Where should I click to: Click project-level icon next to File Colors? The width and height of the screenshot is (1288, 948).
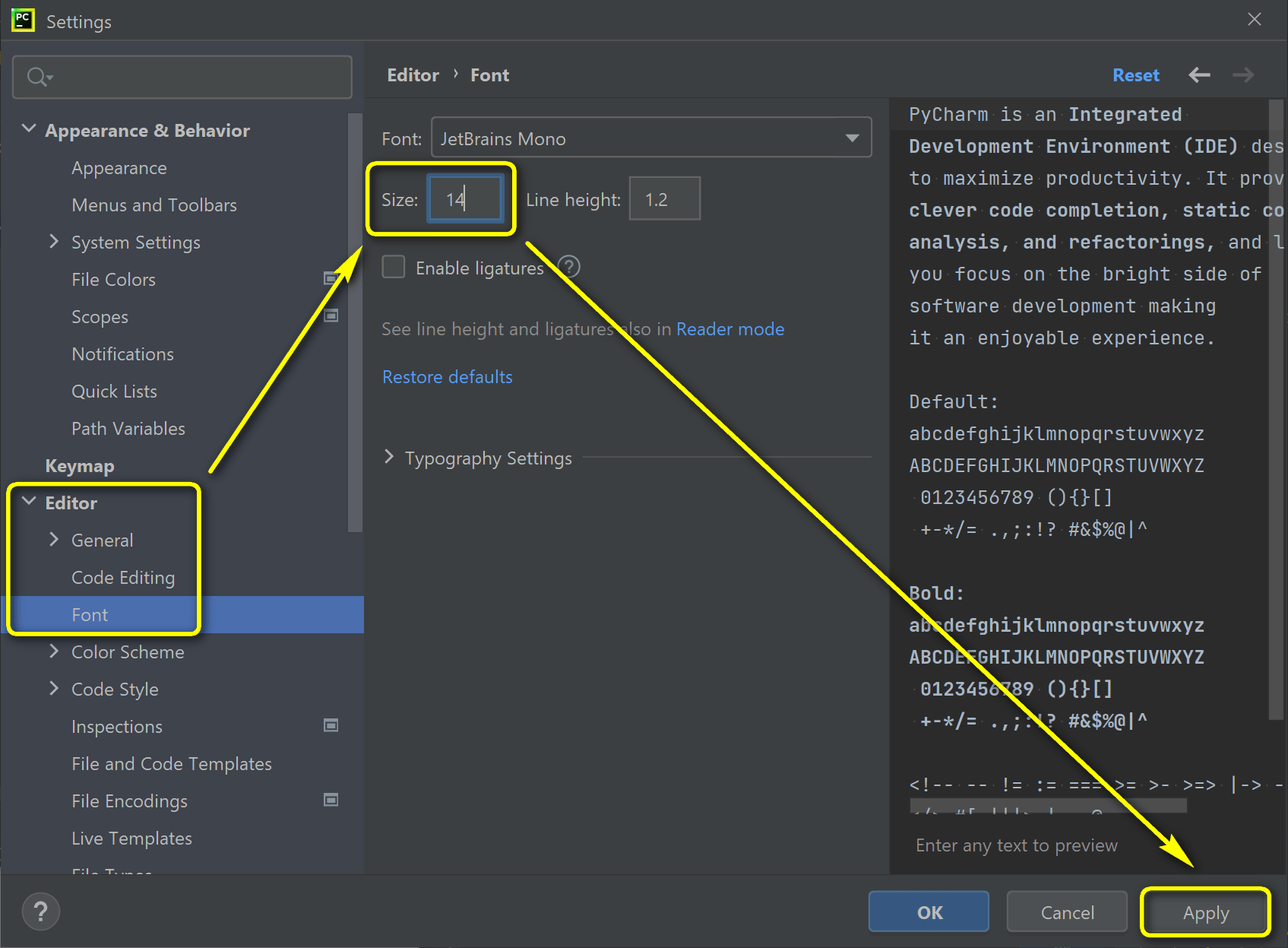pyautogui.click(x=331, y=278)
